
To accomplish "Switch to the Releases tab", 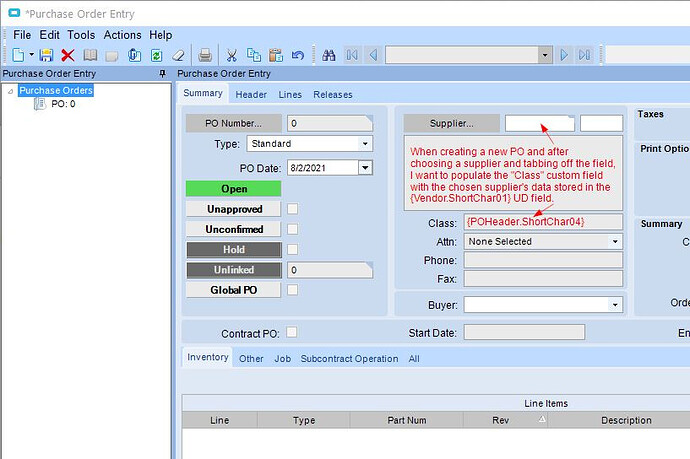I will click(x=333, y=95).
